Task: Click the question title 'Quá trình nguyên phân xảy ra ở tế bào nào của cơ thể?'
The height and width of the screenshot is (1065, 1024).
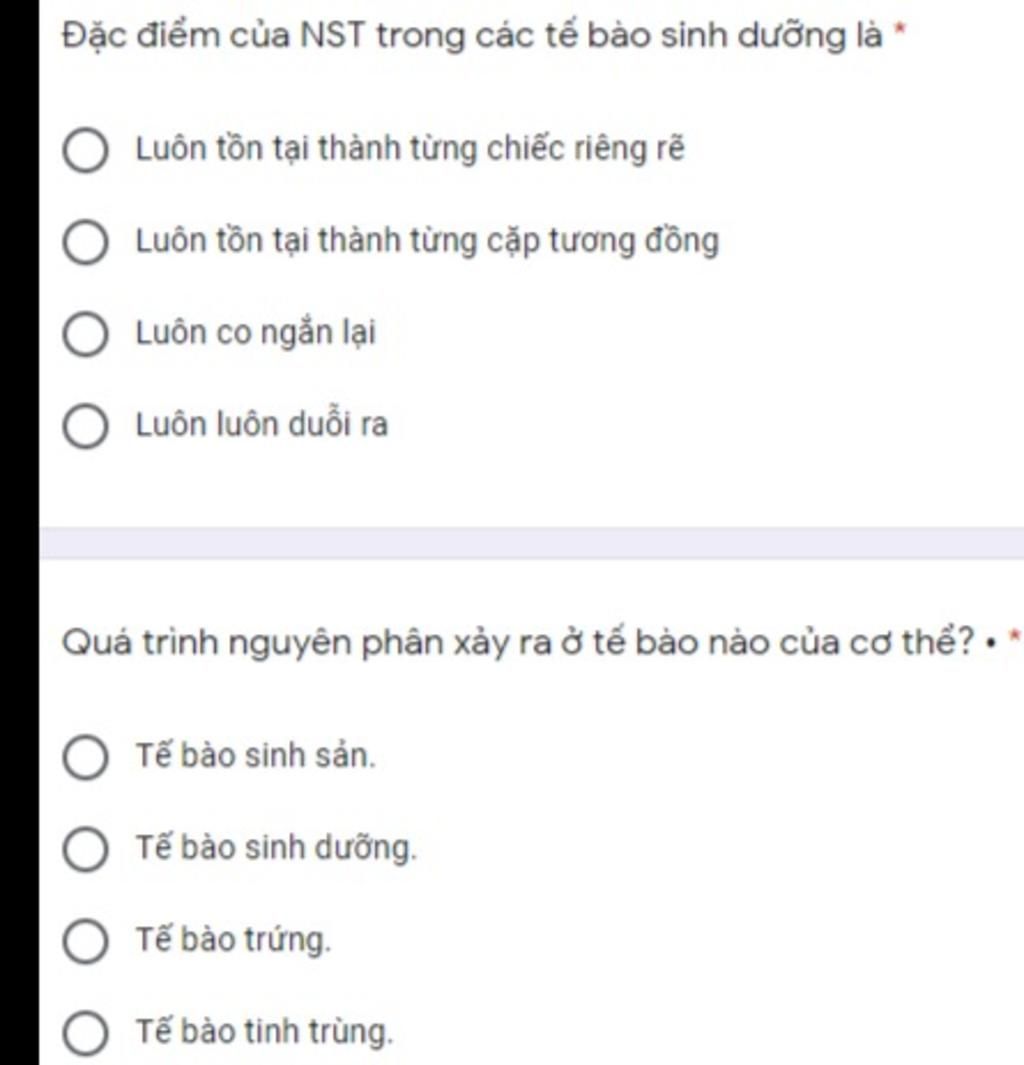Action: (518, 643)
